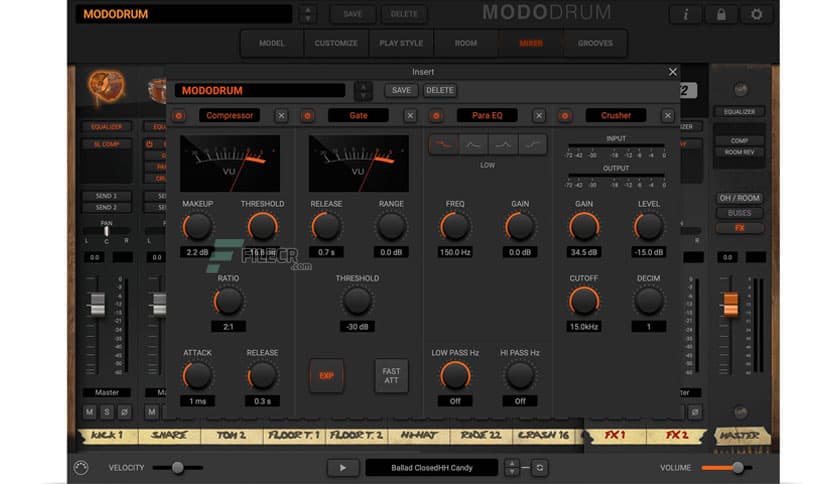This screenshot has height=484, width=836.
Task: Toggle Gate power button
Action: pyautogui.click(x=307, y=116)
